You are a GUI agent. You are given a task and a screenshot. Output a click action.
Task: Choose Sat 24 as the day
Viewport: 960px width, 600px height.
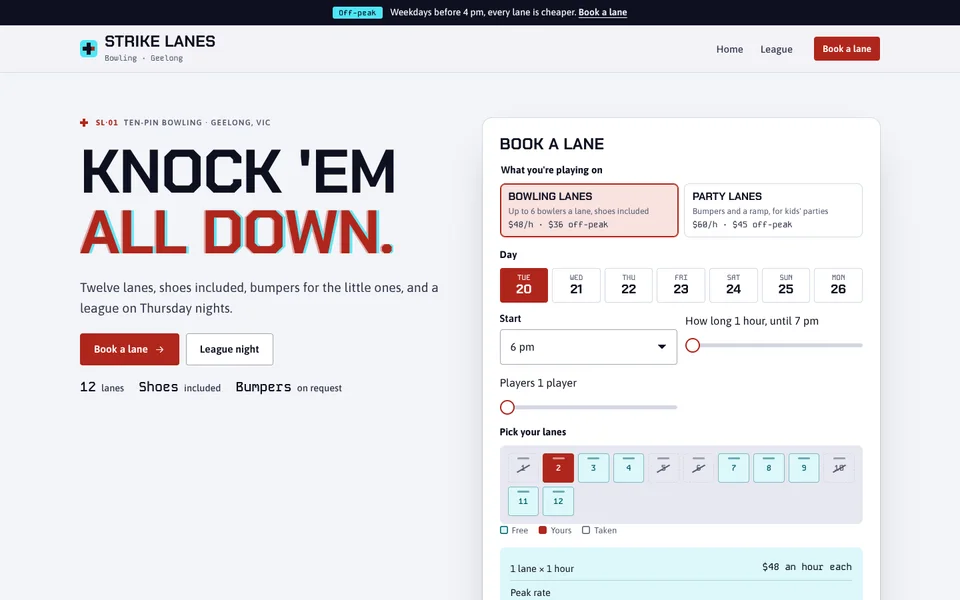pos(733,285)
